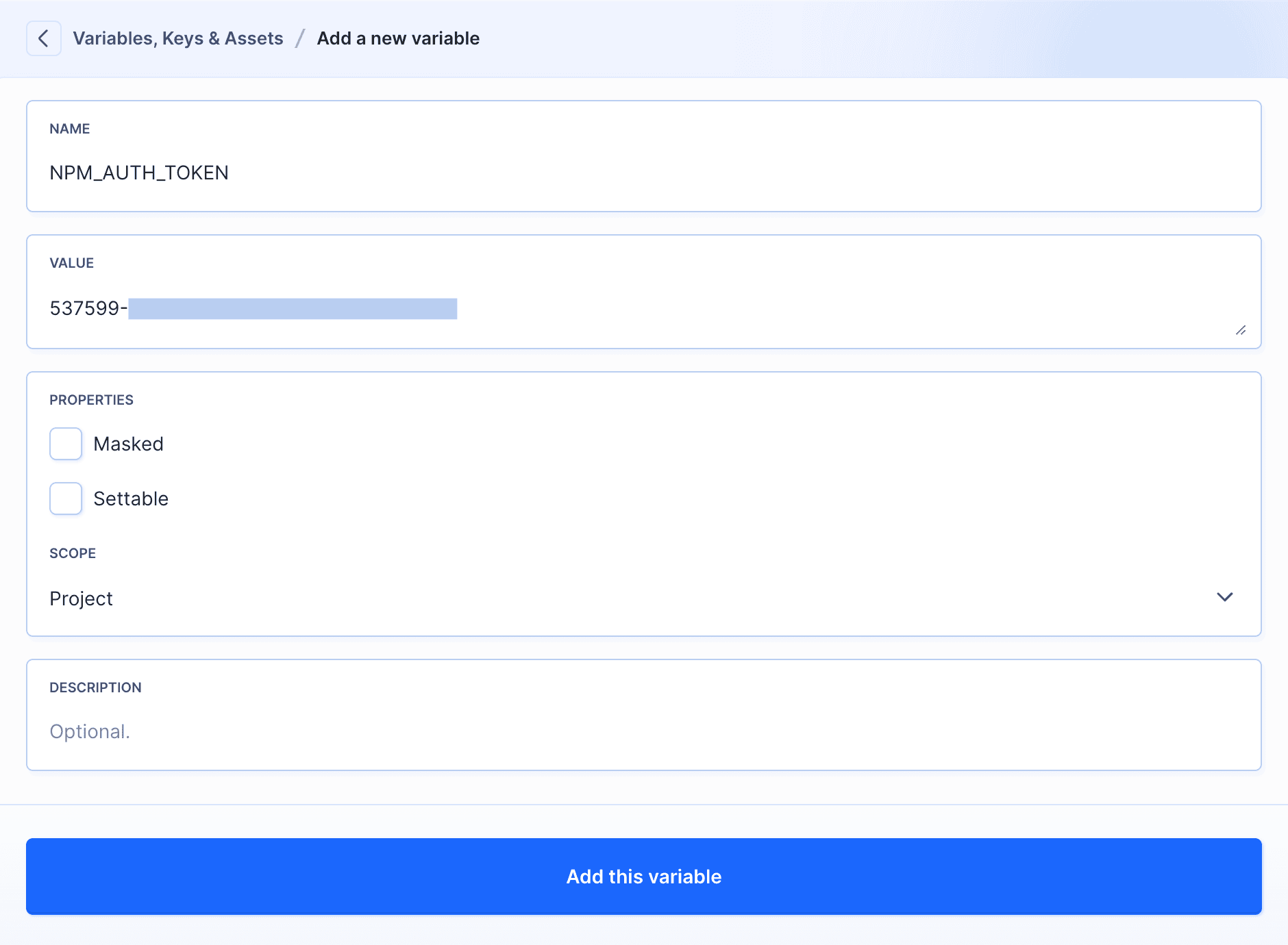Click the VALUE section header
The height and width of the screenshot is (945, 1288).
click(x=71, y=262)
